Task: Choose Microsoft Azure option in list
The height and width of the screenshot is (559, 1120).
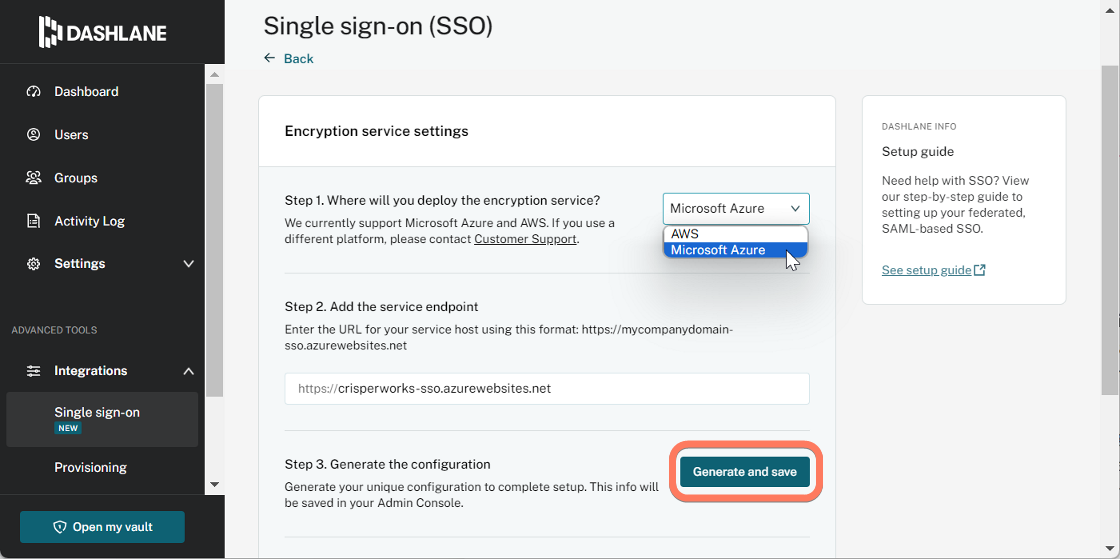Action: pos(735,250)
